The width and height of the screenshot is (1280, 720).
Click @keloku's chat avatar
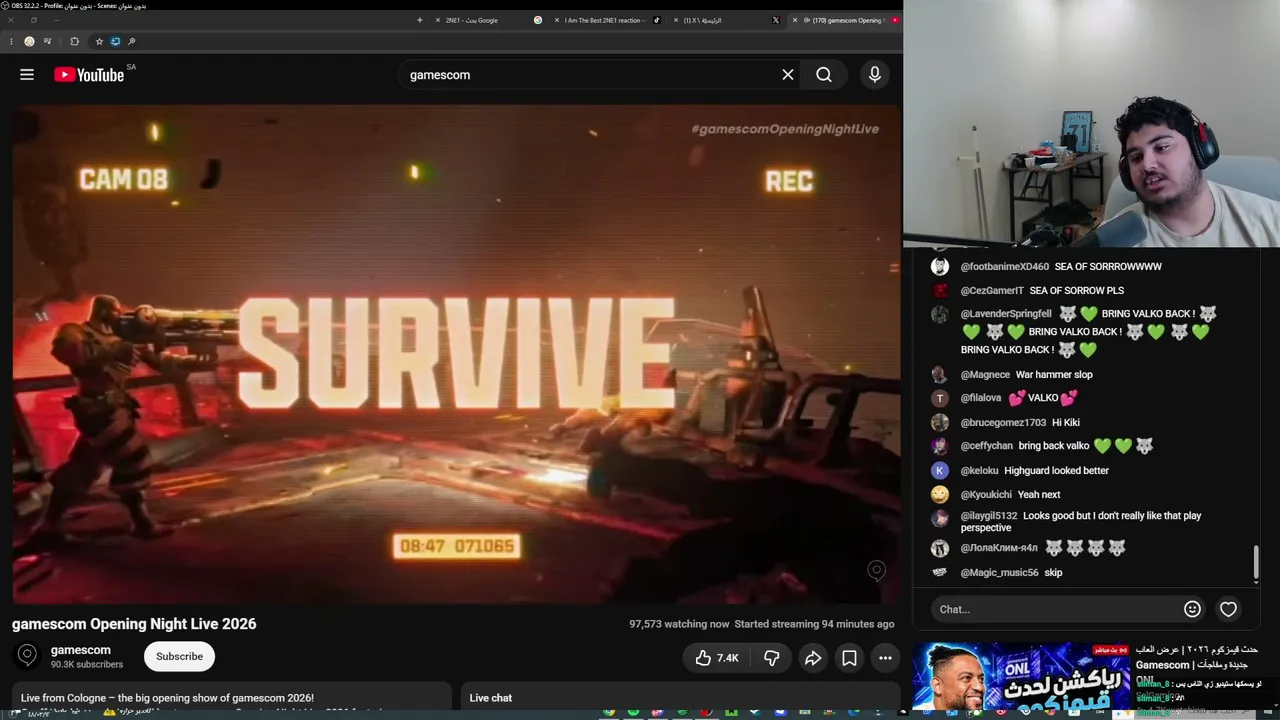(x=940, y=470)
